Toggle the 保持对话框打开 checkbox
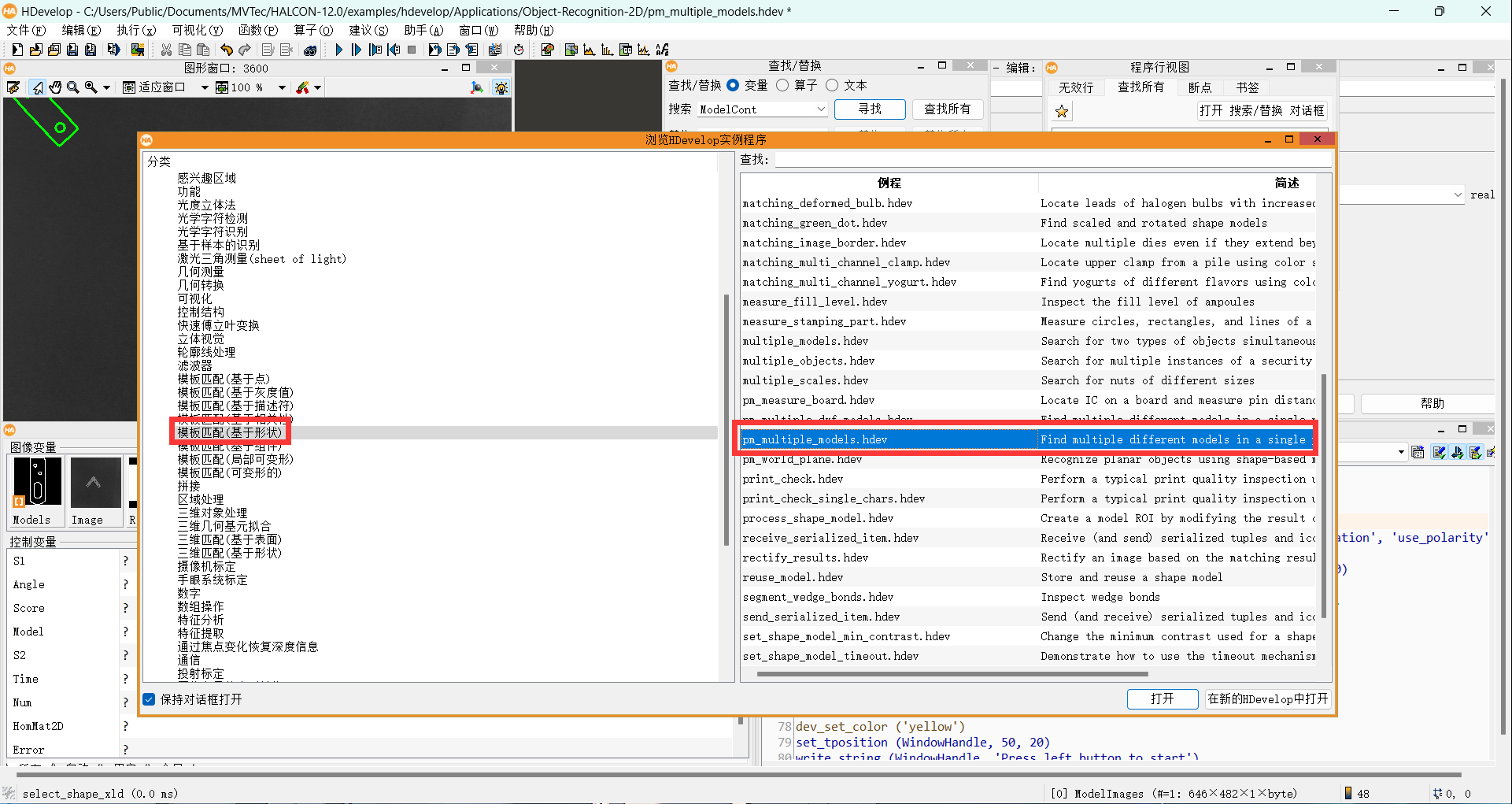This screenshot has width=1512, height=804. click(x=149, y=699)
